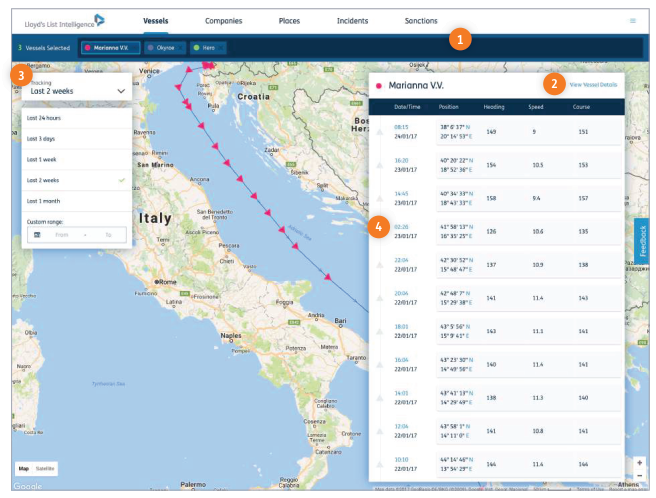Choose Last 2 weeks tracking option
656x498 pixels.
coord(77,180)
